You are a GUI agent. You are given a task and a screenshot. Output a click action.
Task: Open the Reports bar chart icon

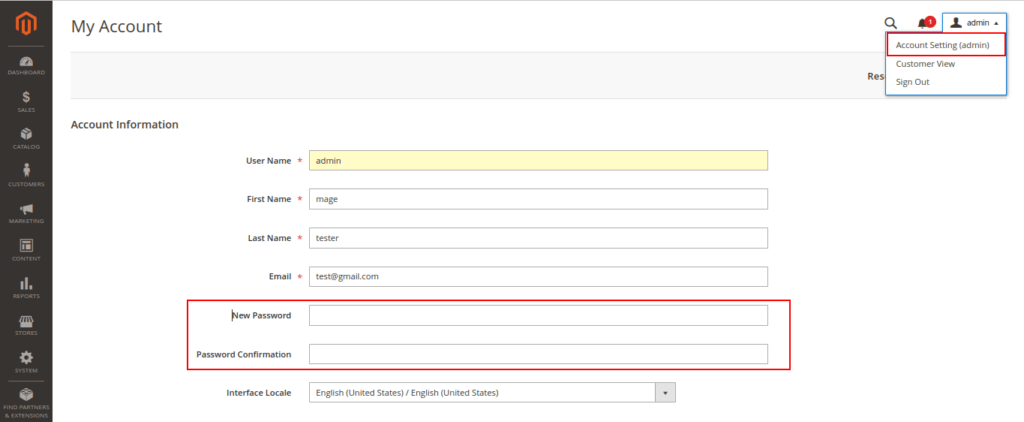(x=26, y=287)
